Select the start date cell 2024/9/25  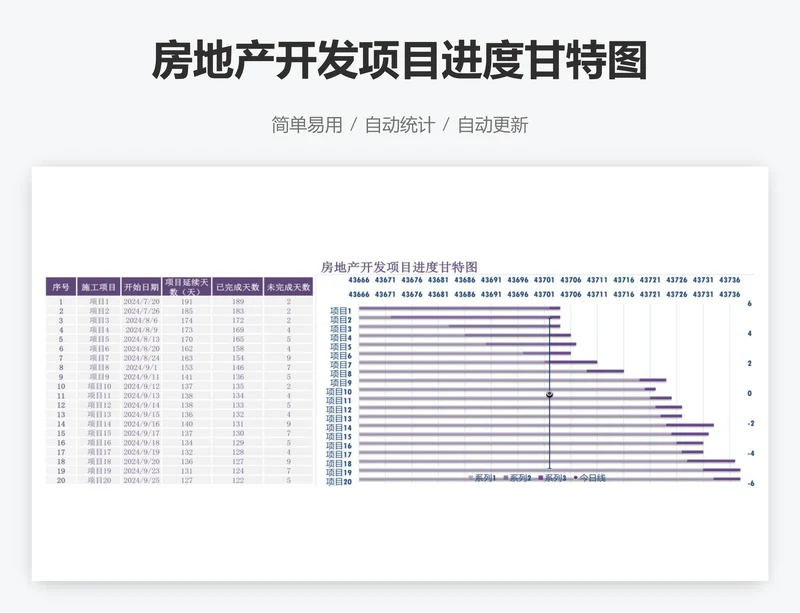pyautogui.click(x=141, y=480)
